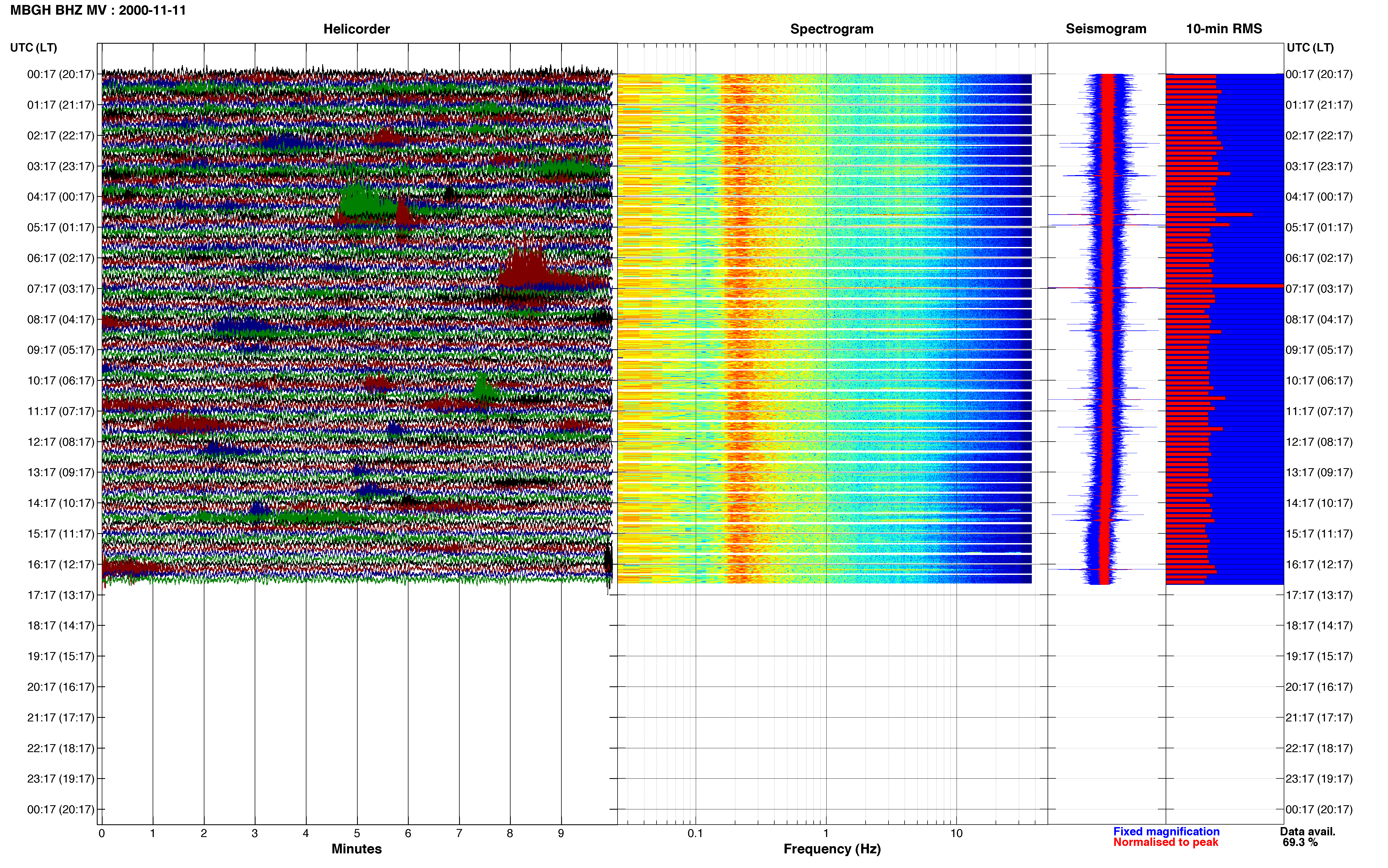Click the RMS-side time label "05:17 (01:17)"
This screenshot has width=1388, height=868.
coord(1319,227)
